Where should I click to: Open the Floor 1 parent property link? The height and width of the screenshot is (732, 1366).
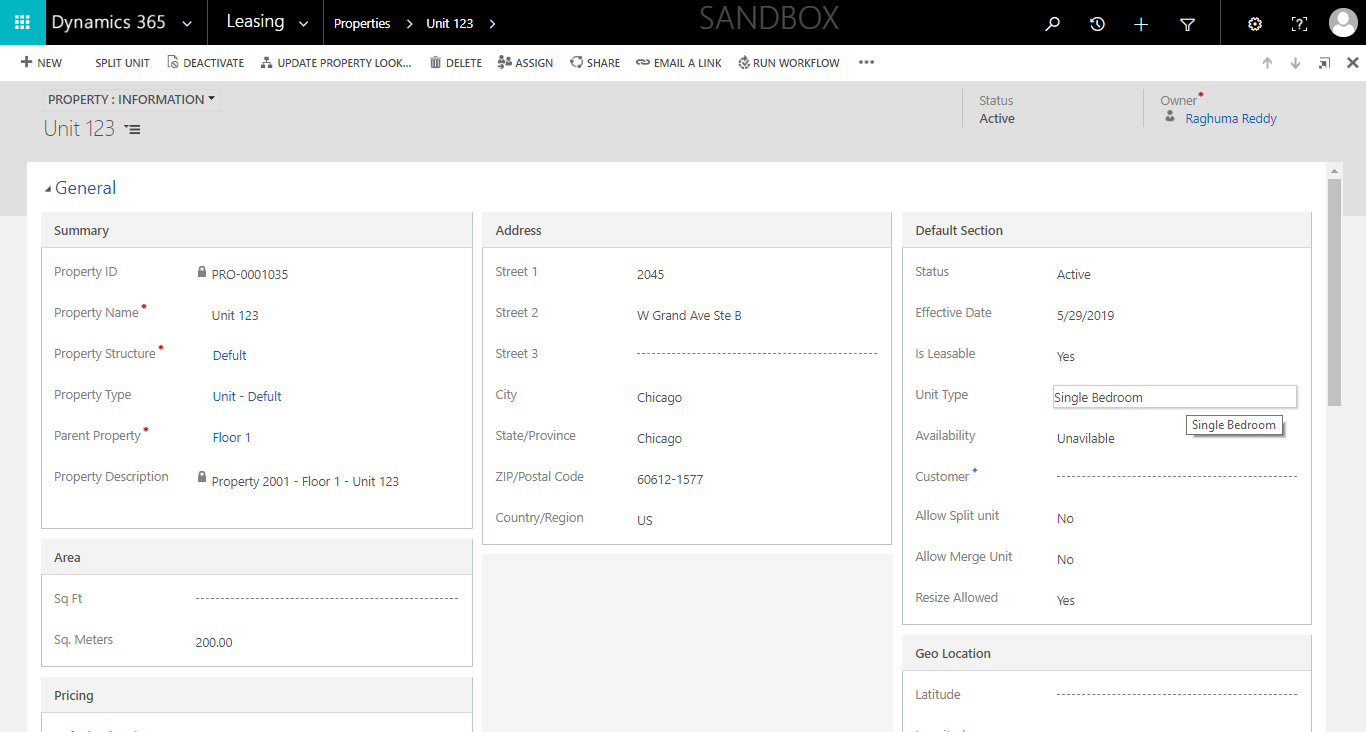[231, 437]
